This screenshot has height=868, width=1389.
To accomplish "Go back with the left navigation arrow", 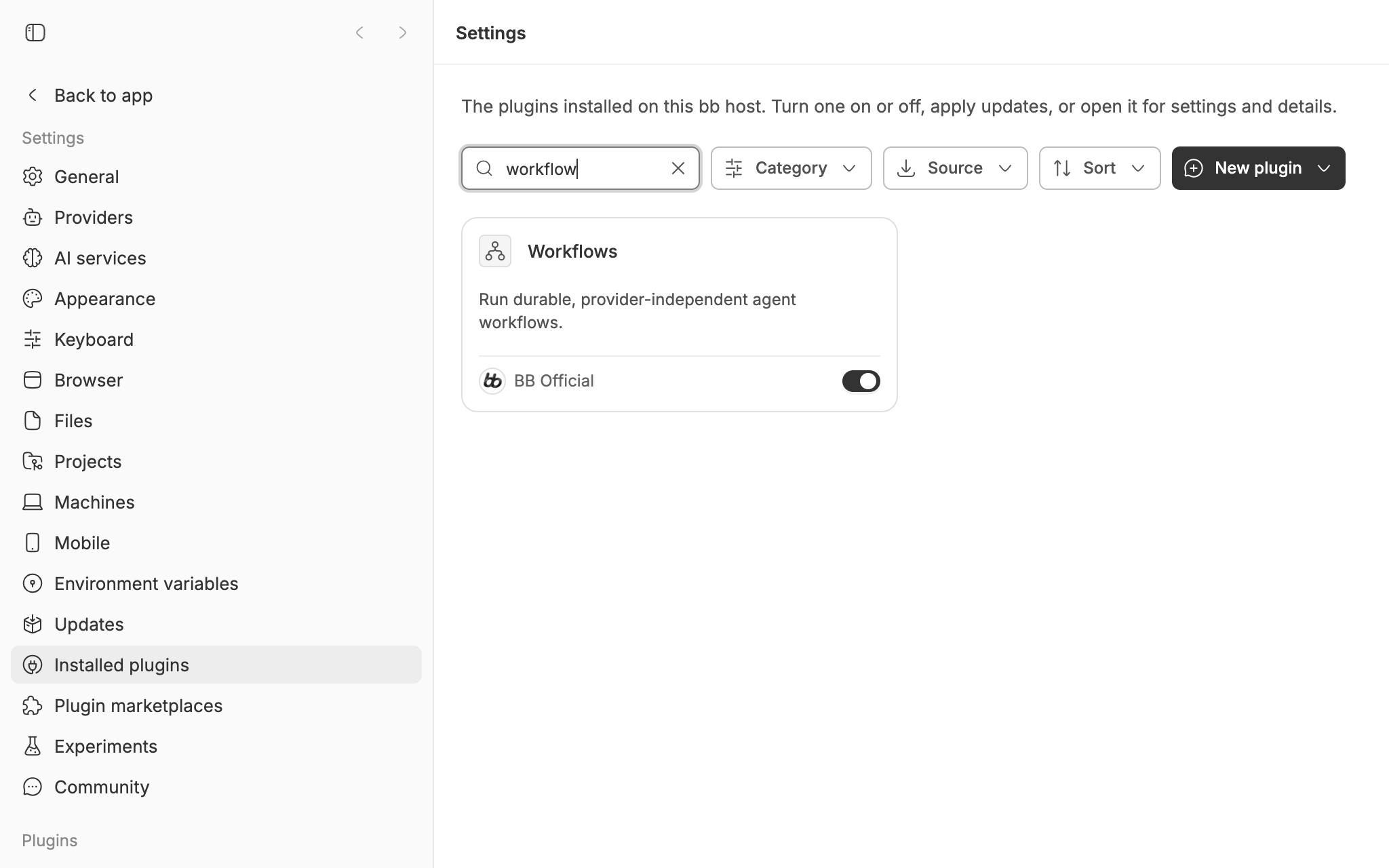I will click(x=359, y=33).
